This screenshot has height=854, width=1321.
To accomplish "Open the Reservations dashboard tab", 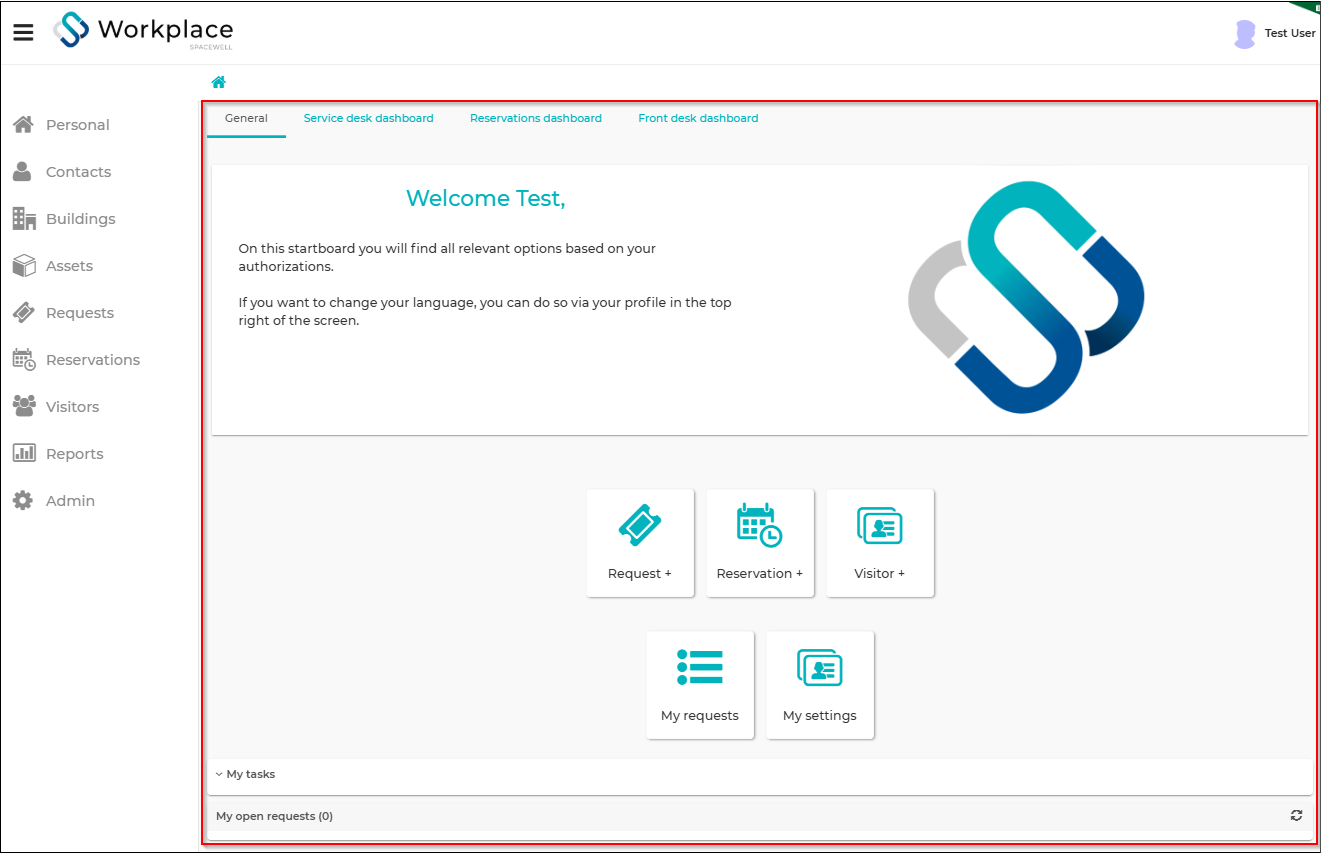I will [x=536, y=118].
